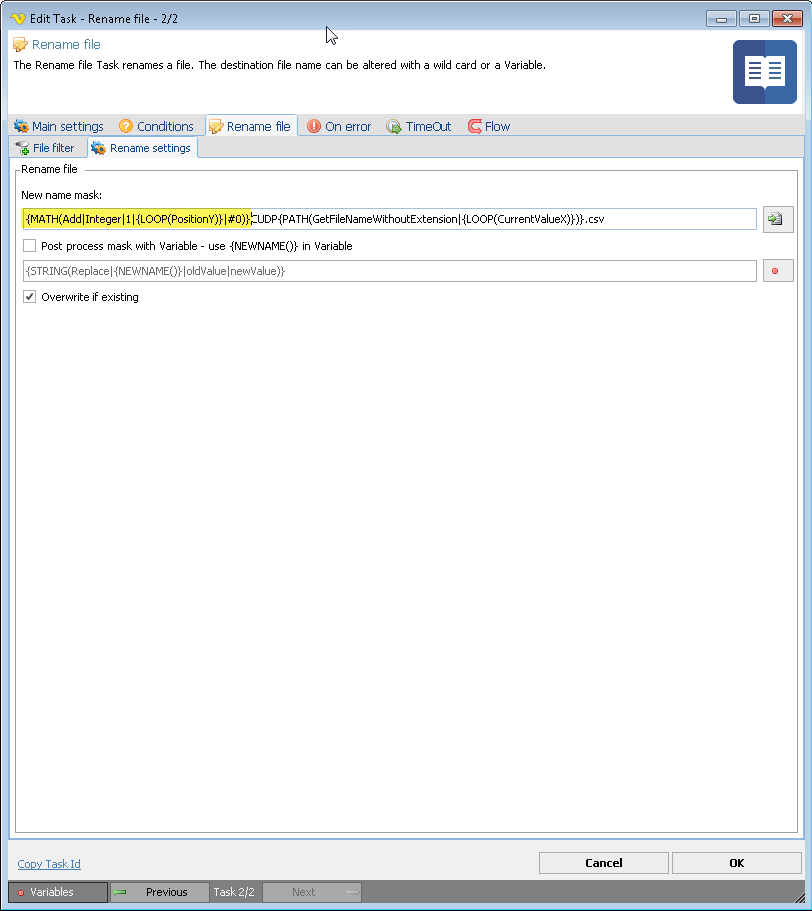Click the red dot button beside post-process field
This screenshot has width=812, height=911.
tap(777, 271)
